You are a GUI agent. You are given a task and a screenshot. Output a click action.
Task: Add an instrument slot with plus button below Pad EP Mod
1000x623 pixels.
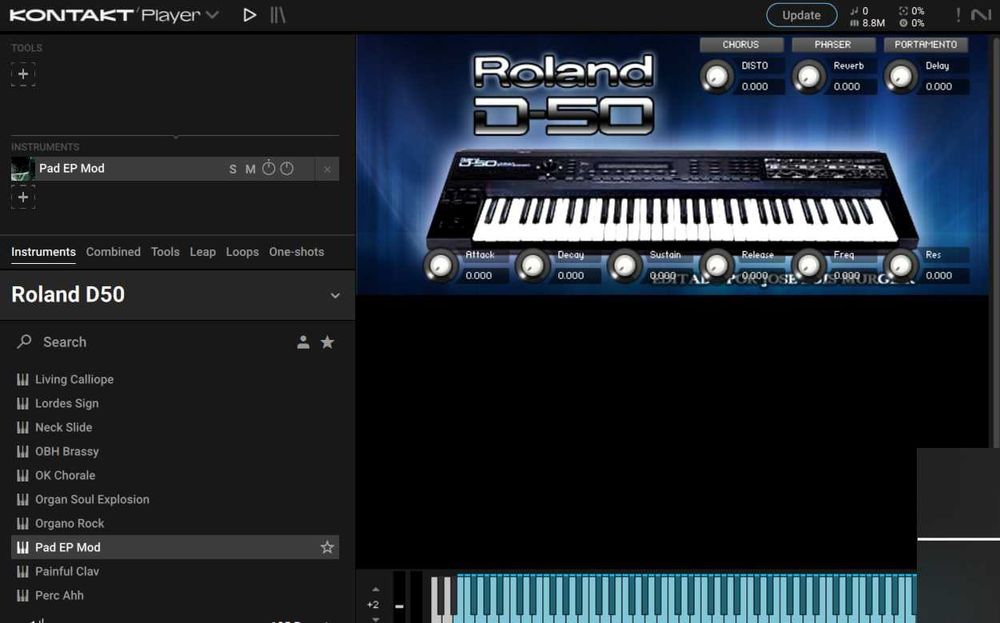(23, 197)
